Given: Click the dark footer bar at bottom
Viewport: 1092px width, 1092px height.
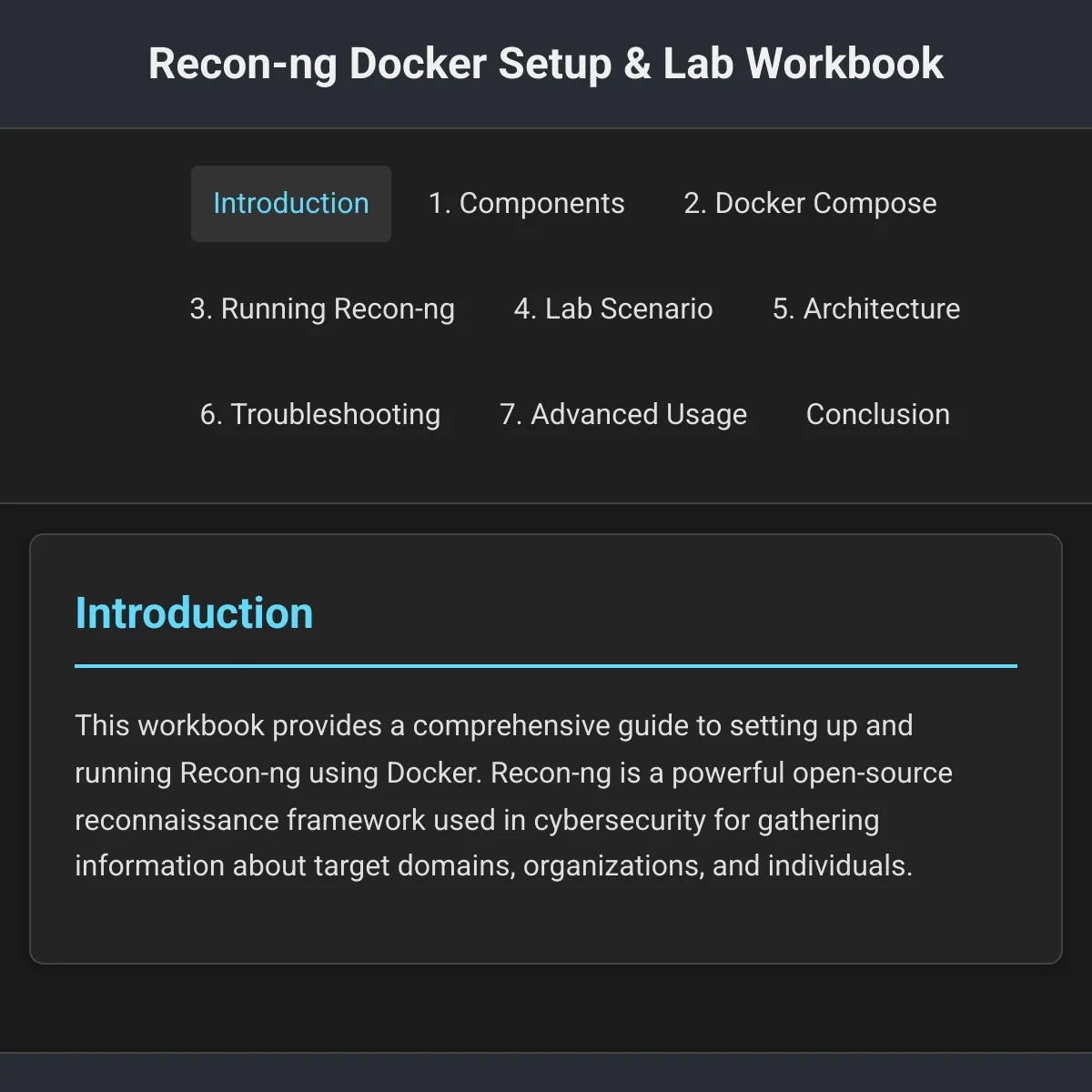Looking at the screenshot, I should [x=546, y=1073].
